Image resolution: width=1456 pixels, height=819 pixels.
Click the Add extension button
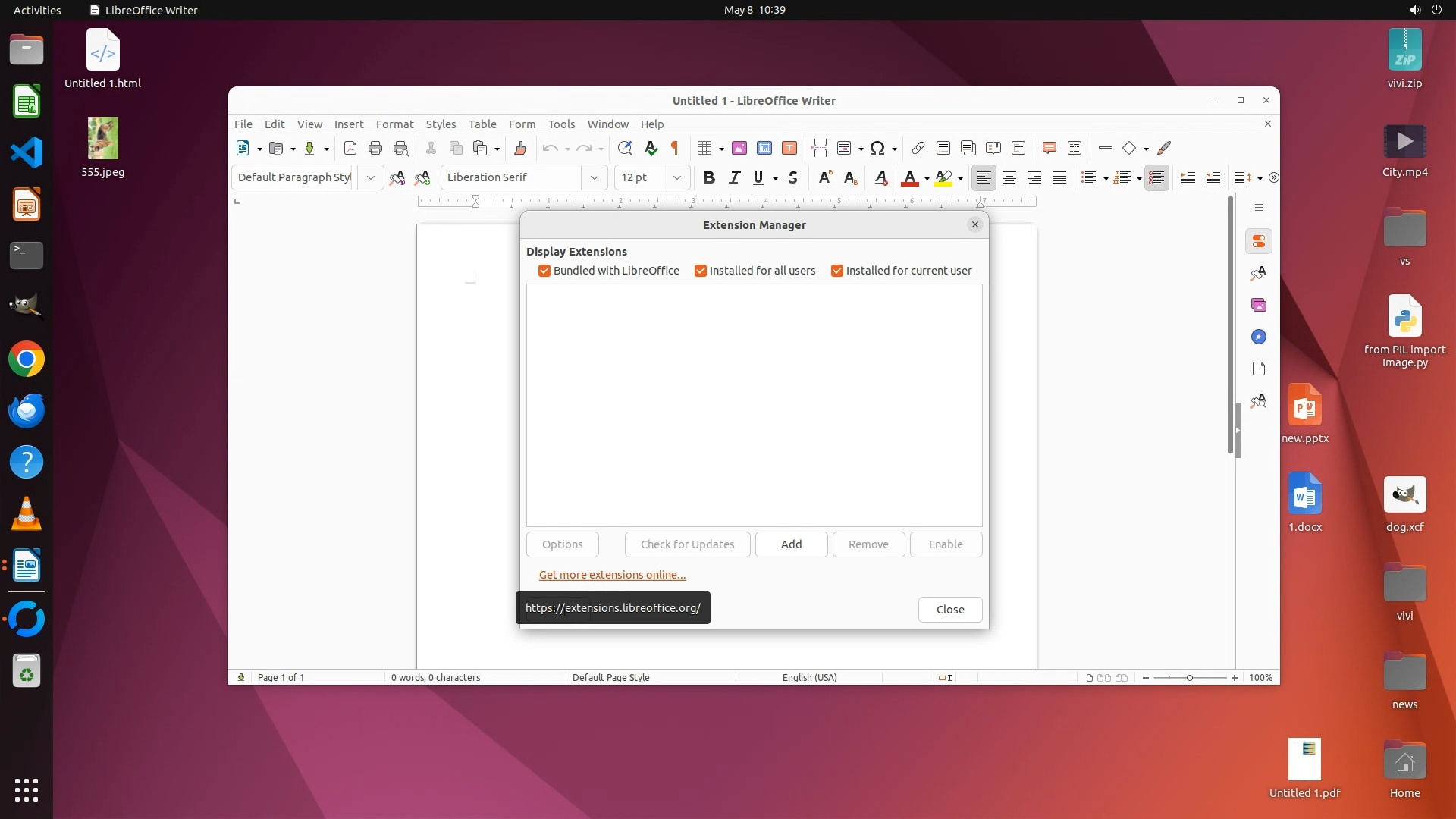tap(791, 544)
